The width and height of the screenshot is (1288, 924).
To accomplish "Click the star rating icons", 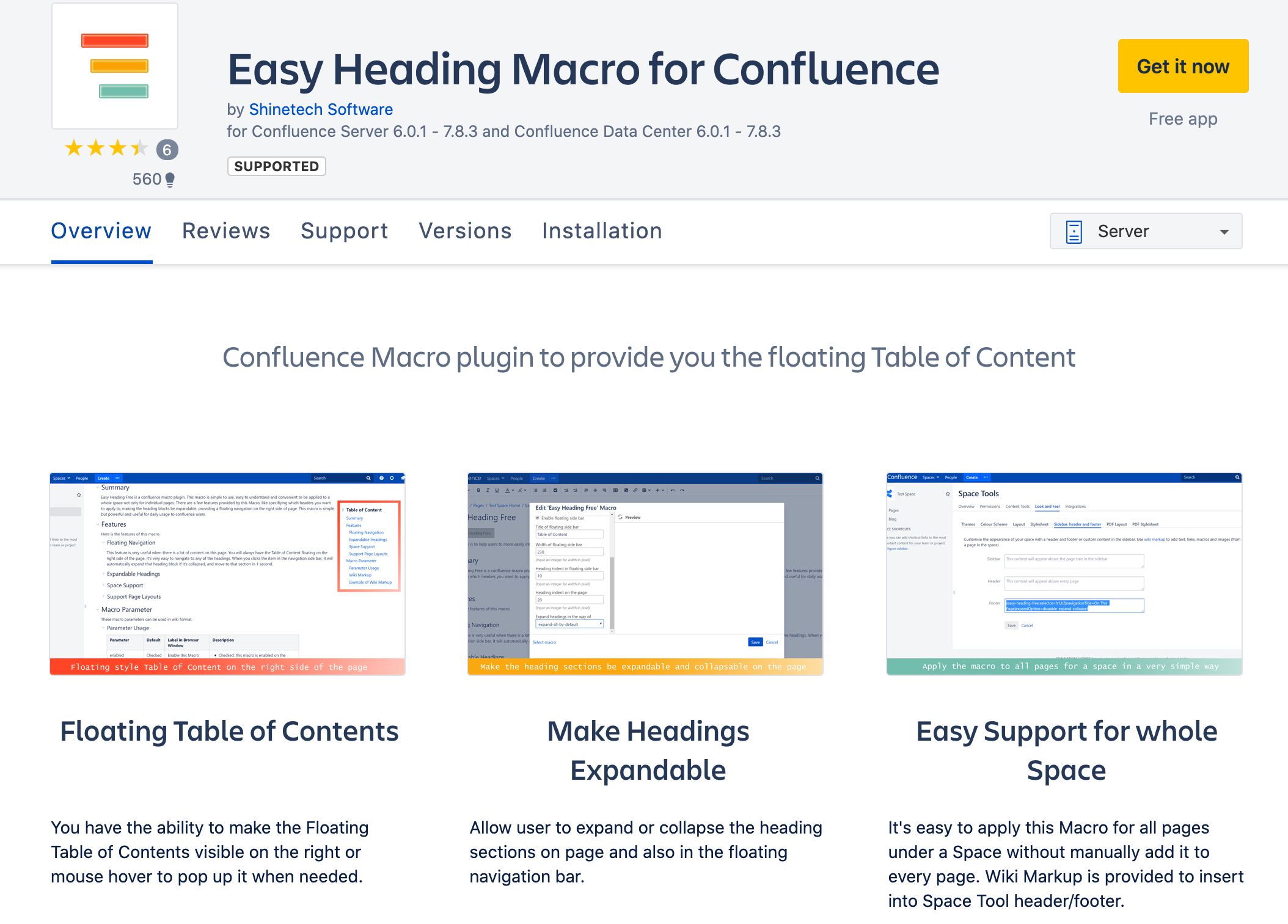I will (x=106, y=148).
